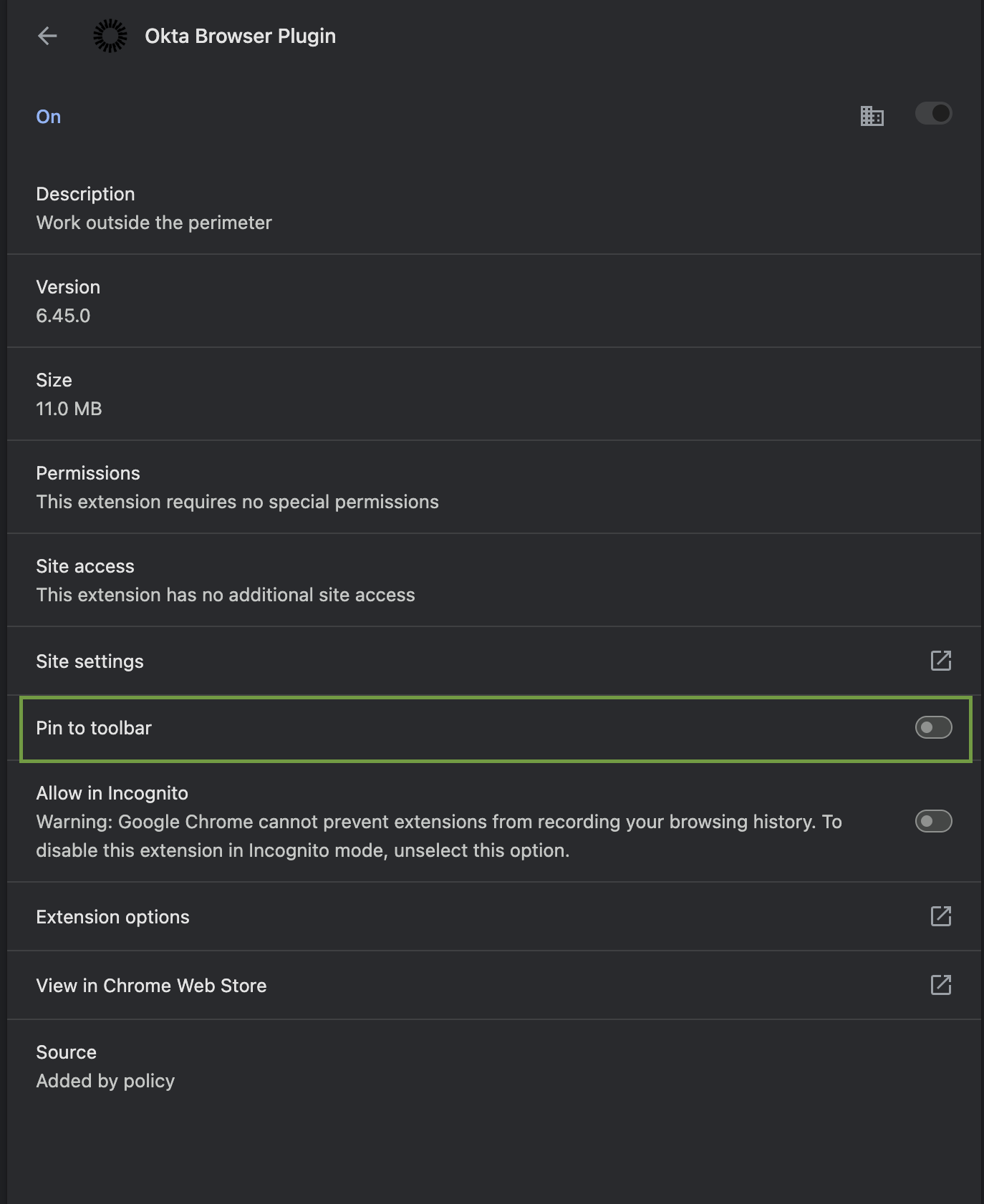Click the Site settings label
Viewport: 984px width, 1204px height.
pos(90,661)
